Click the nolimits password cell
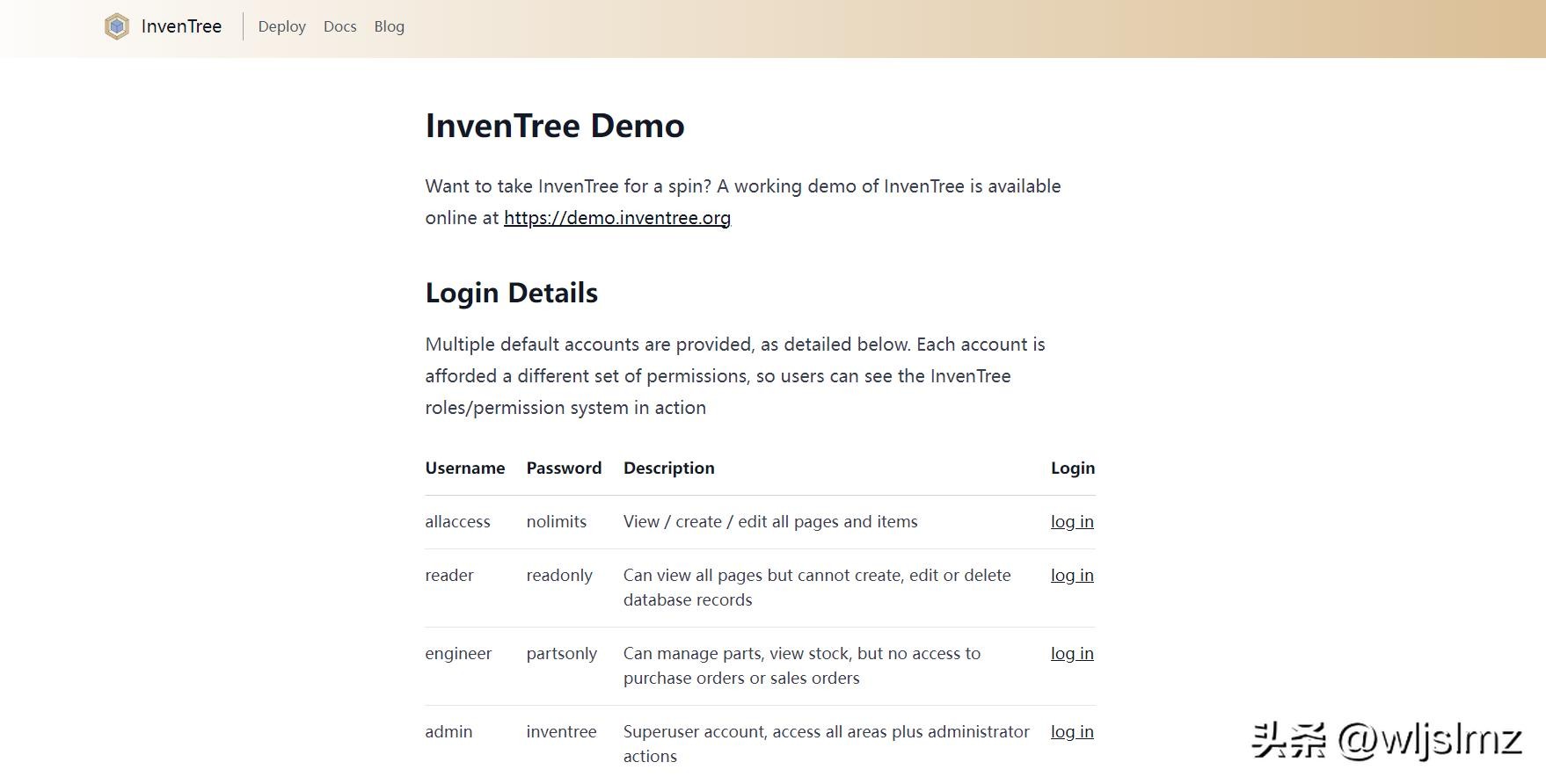Viewport: 1546px width, 784px height. 556,522
